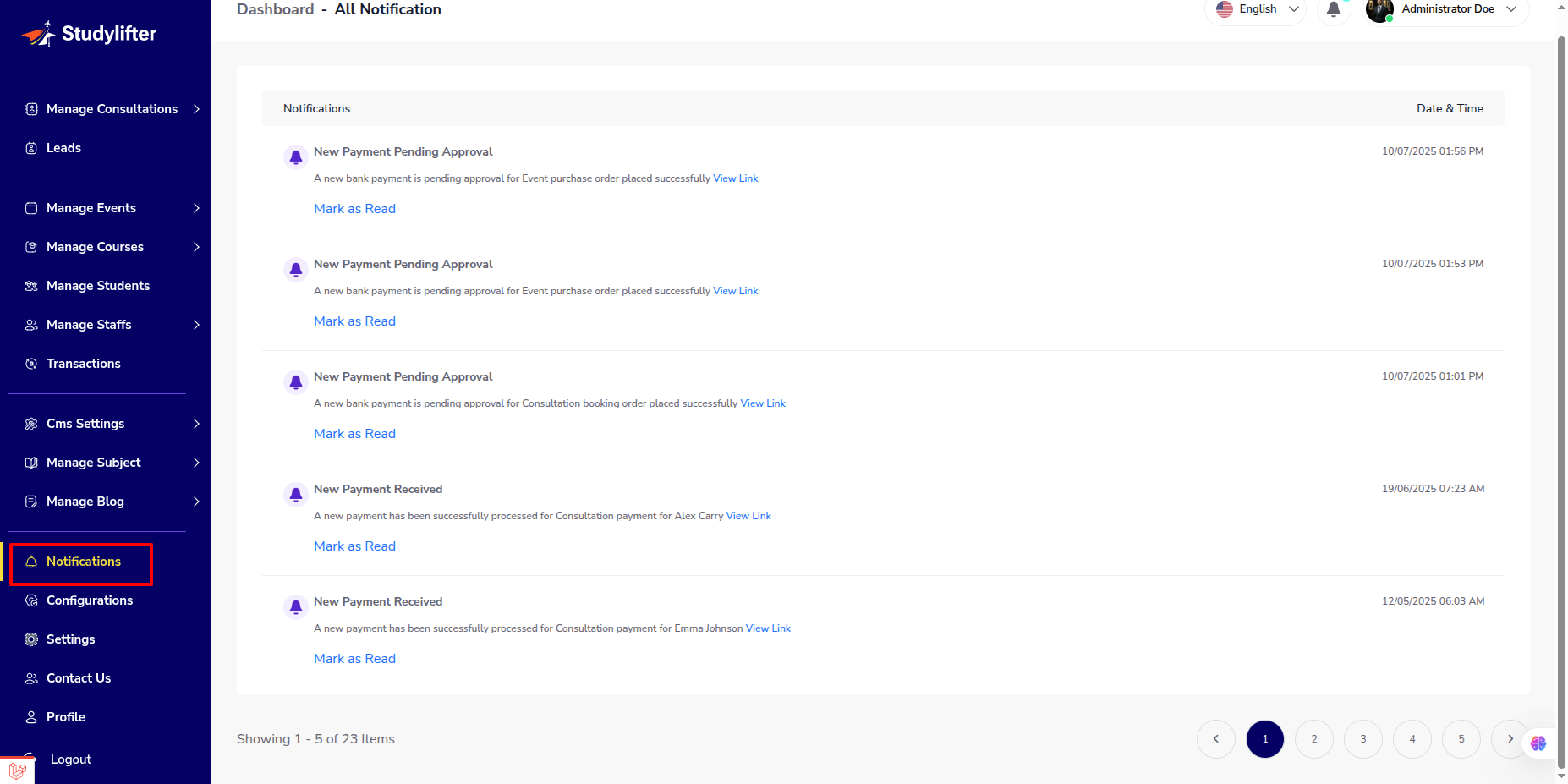
Task: Click the Manage Events calendar icon
Action: pos(31,208)
